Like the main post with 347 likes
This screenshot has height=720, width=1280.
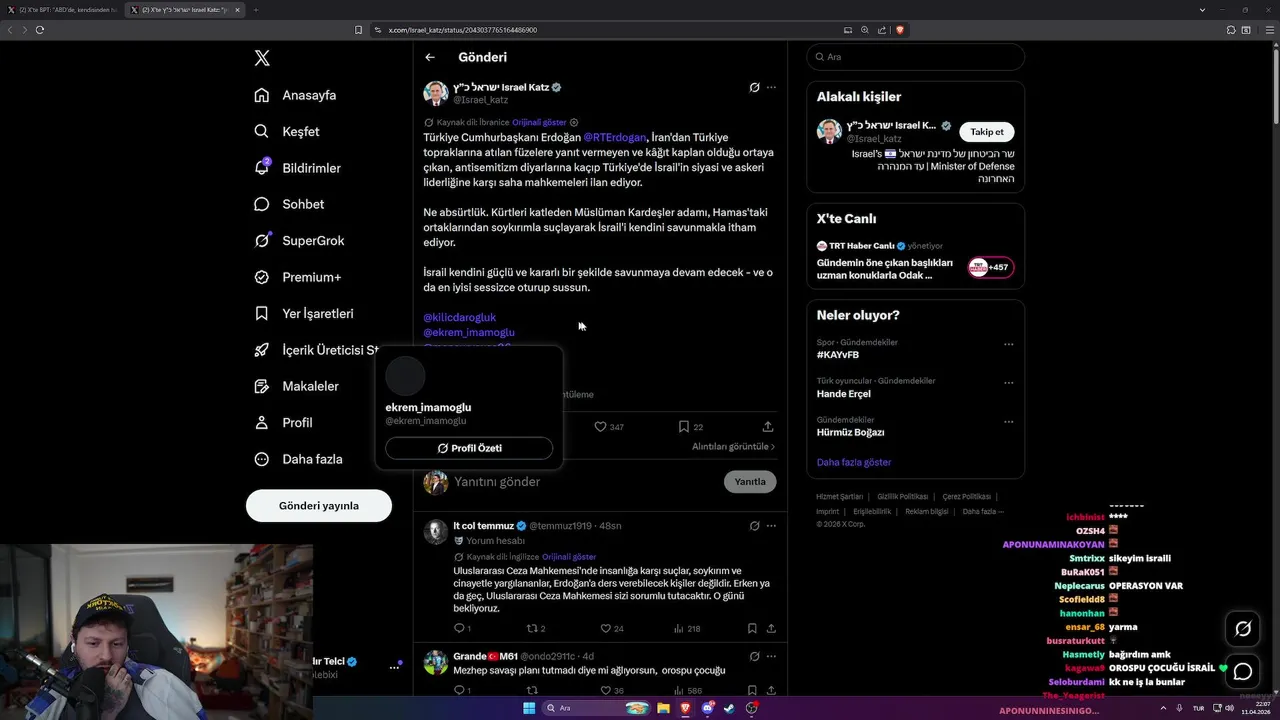point(609,427)
